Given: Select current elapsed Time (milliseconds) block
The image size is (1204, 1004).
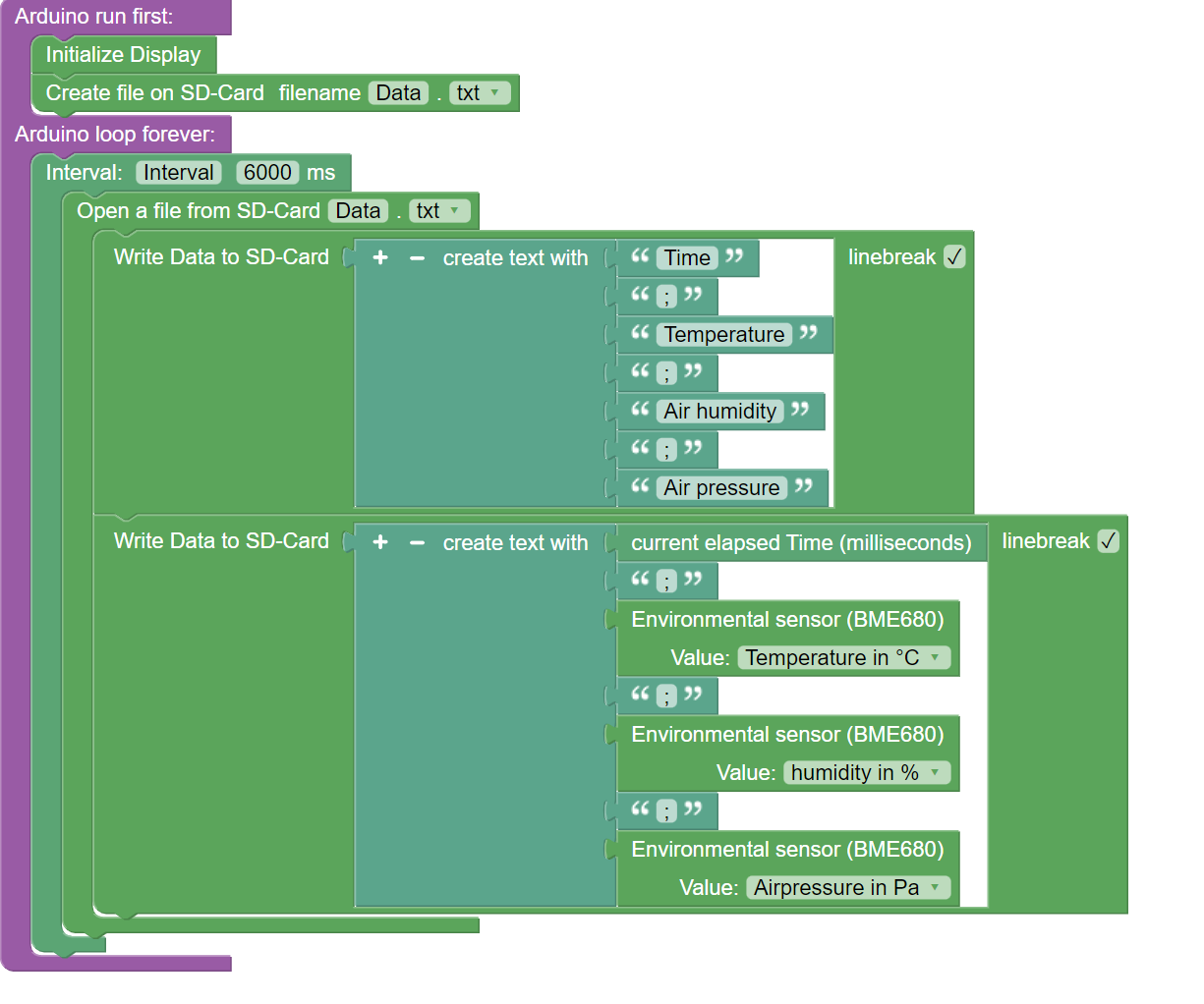Looking at the screenshot, I should tap(801, 543).
